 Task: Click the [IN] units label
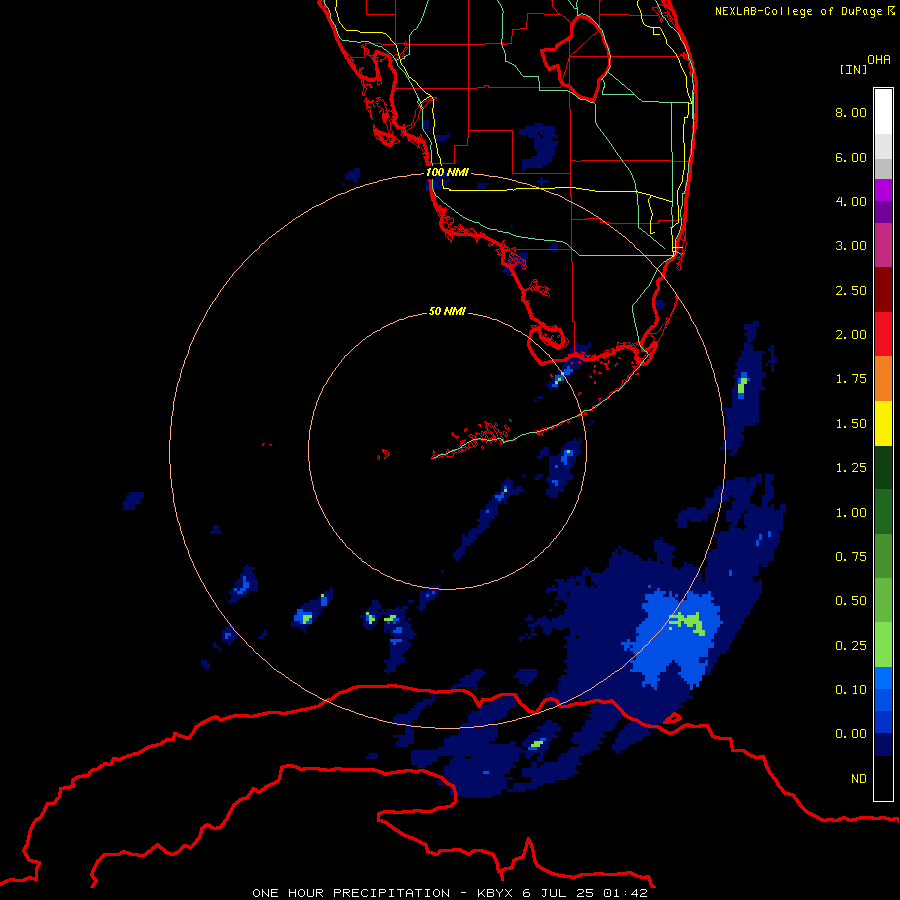pos(853,69)
